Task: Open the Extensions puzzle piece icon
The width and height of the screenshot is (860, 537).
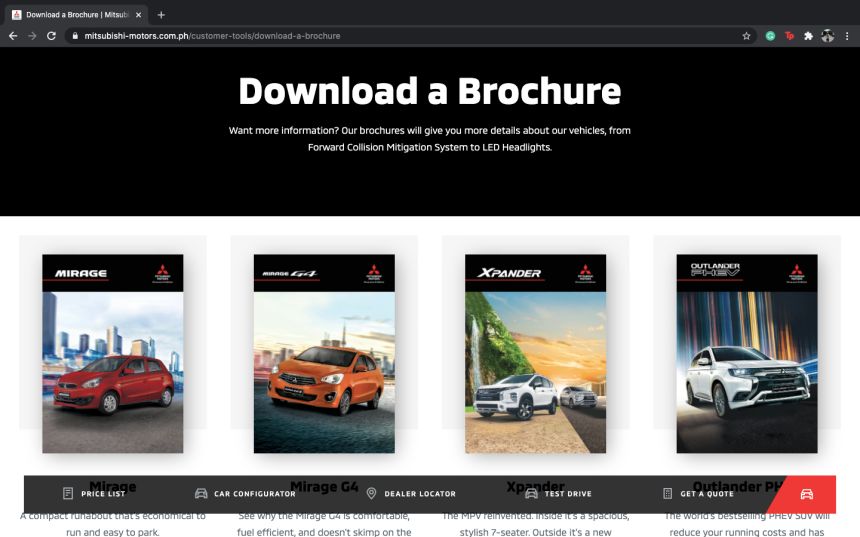Action: [808, 36]
